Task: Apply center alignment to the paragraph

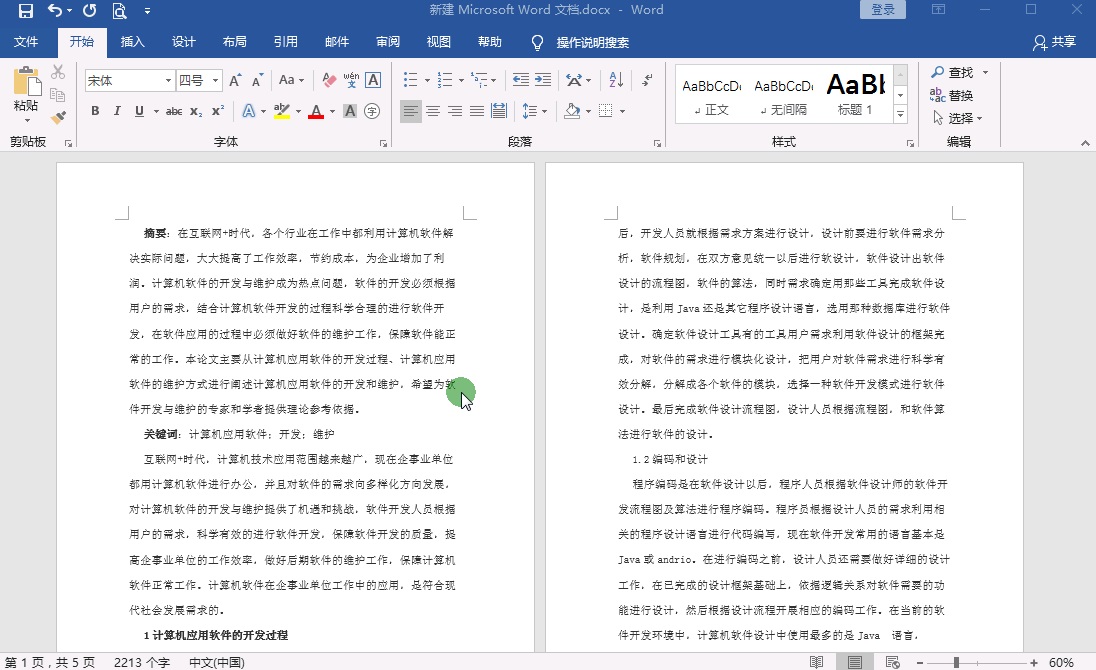Action: coord(433,111)
